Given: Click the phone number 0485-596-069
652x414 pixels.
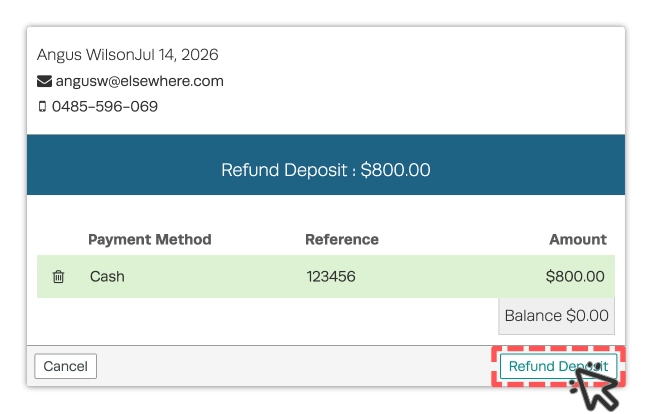Looking at the screenshot, I should [x=105, y=107].
